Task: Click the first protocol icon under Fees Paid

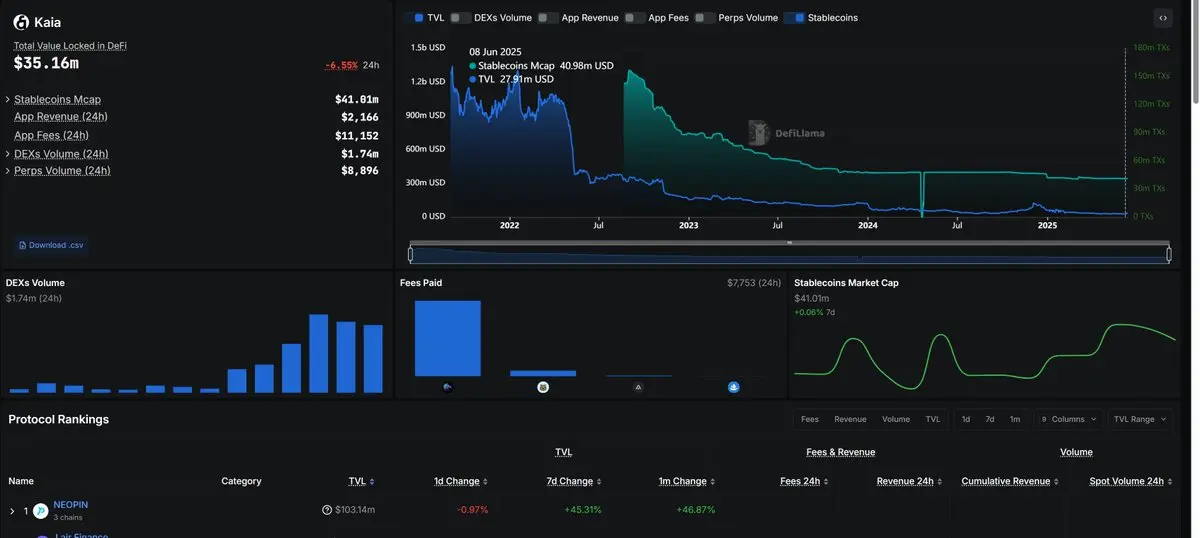Action: tap(447, 387)
